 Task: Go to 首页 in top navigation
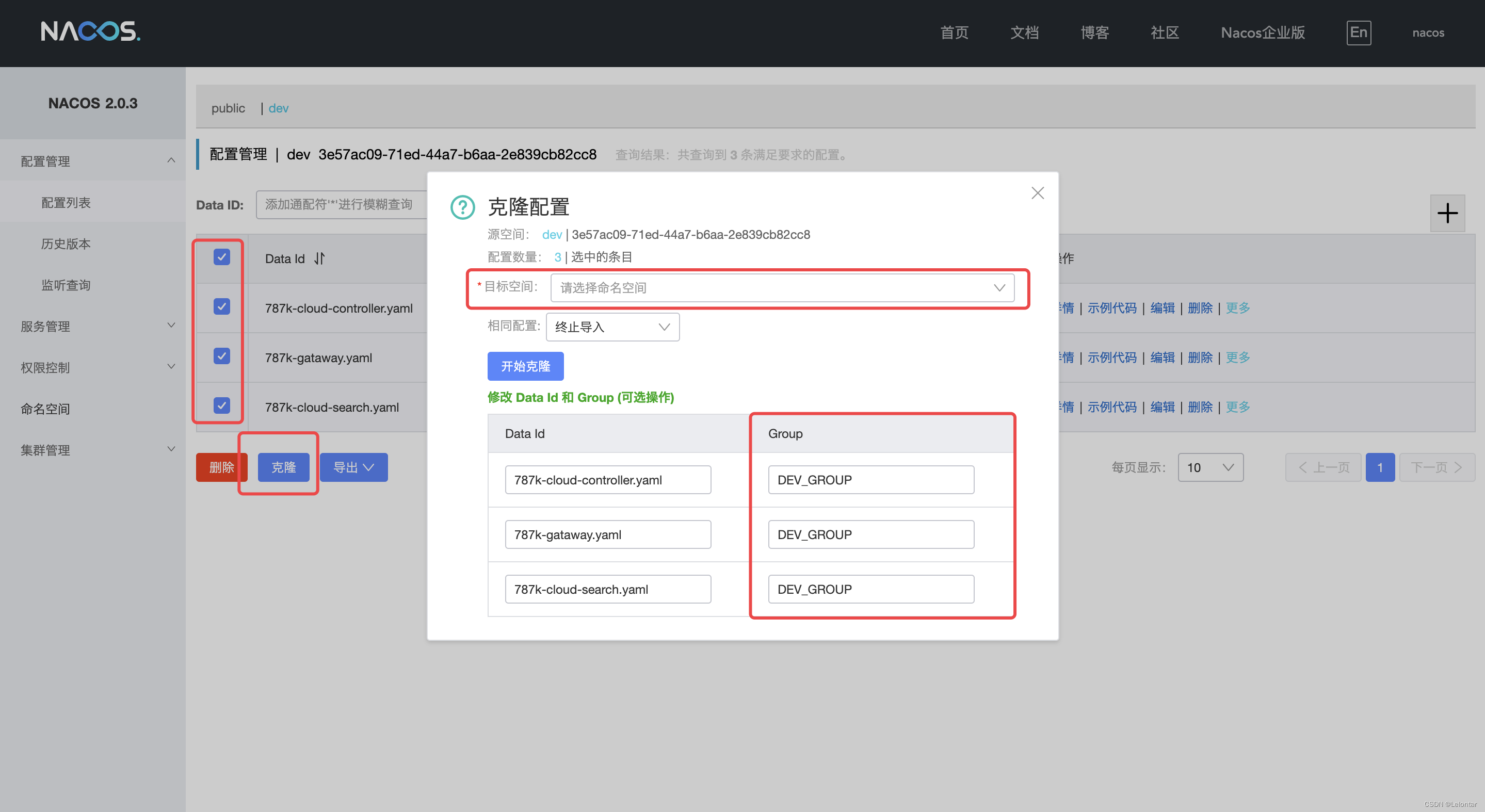click(x=954, y=33)
